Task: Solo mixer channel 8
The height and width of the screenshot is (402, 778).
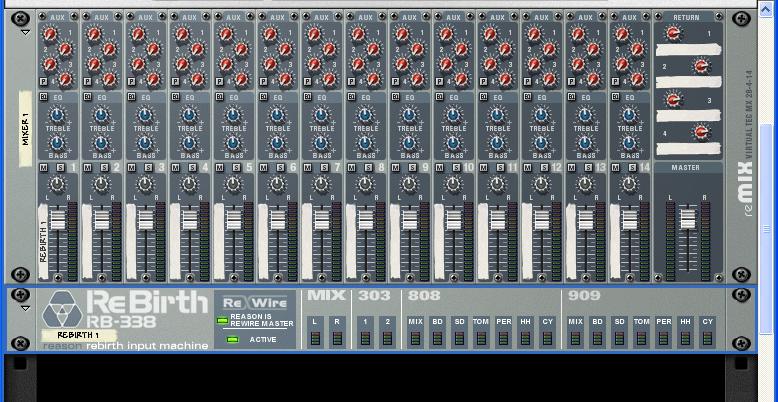Action: tap(368, 168)
